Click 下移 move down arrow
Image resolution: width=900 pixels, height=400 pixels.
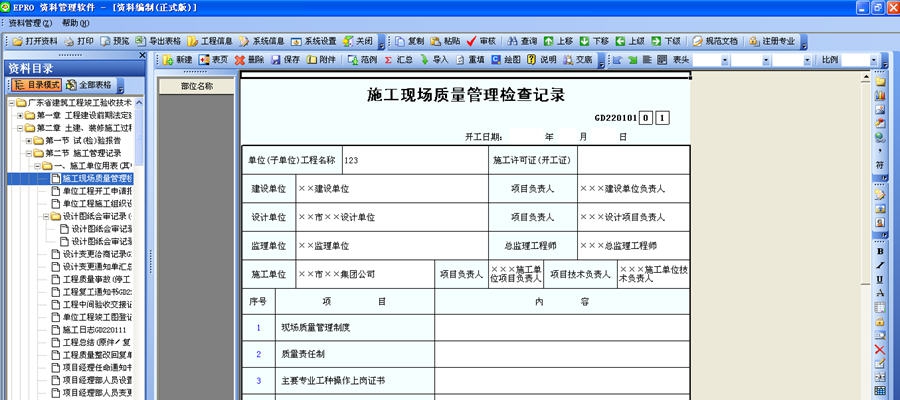click(x=594, y=41)
